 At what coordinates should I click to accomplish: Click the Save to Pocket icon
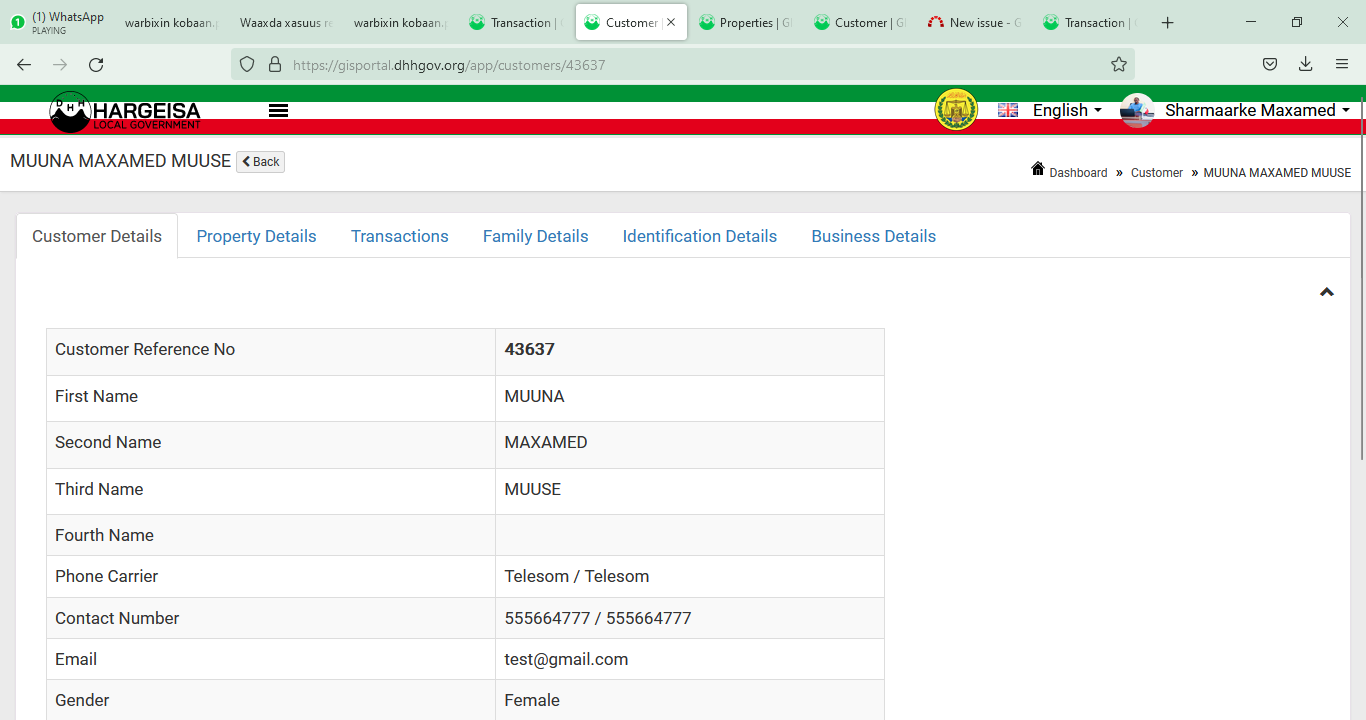1269,64
